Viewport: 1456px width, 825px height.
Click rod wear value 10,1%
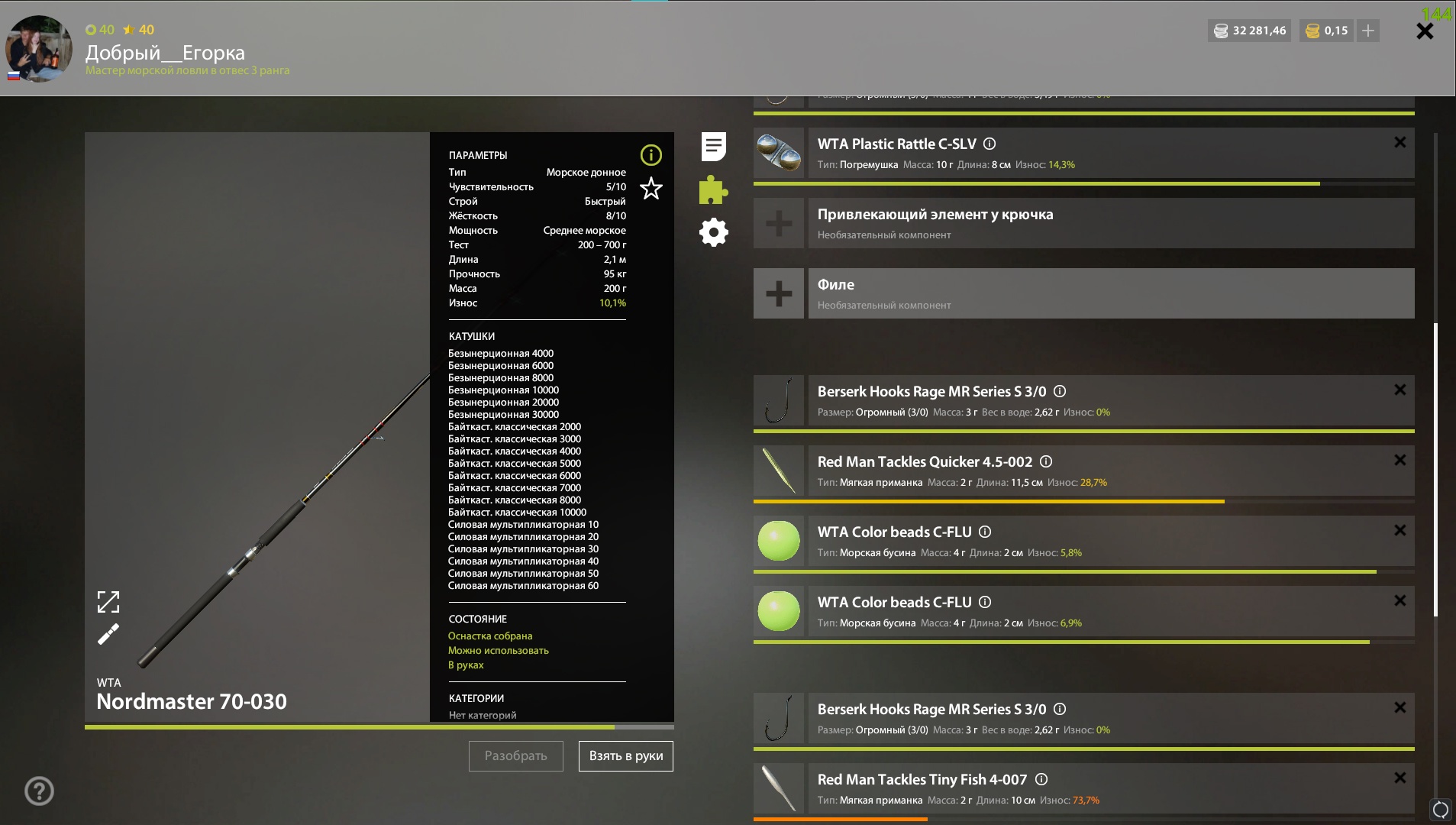pos(612,303)
